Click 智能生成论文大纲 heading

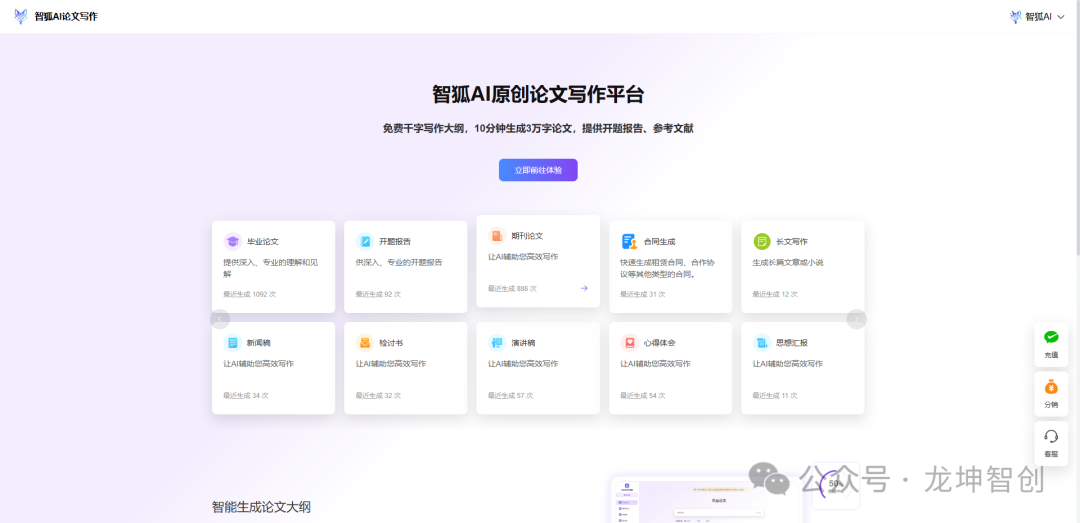tap(261, 507)
